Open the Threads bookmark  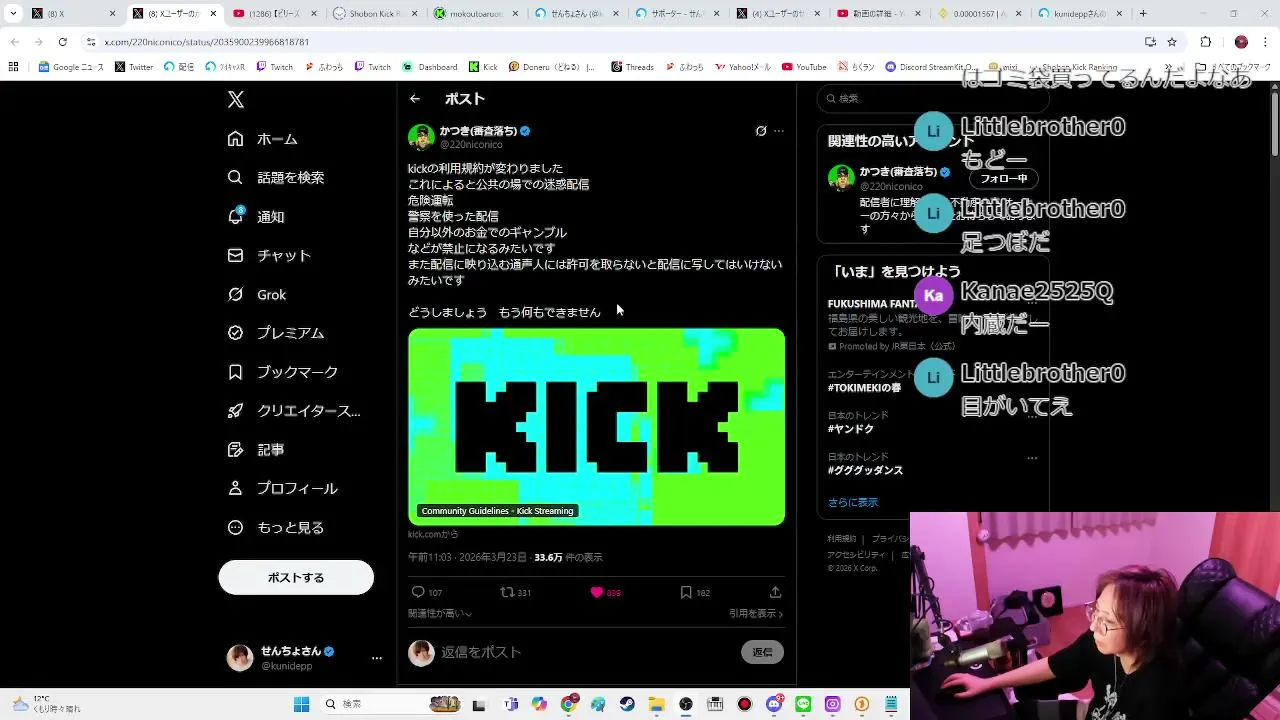(632, 67)
